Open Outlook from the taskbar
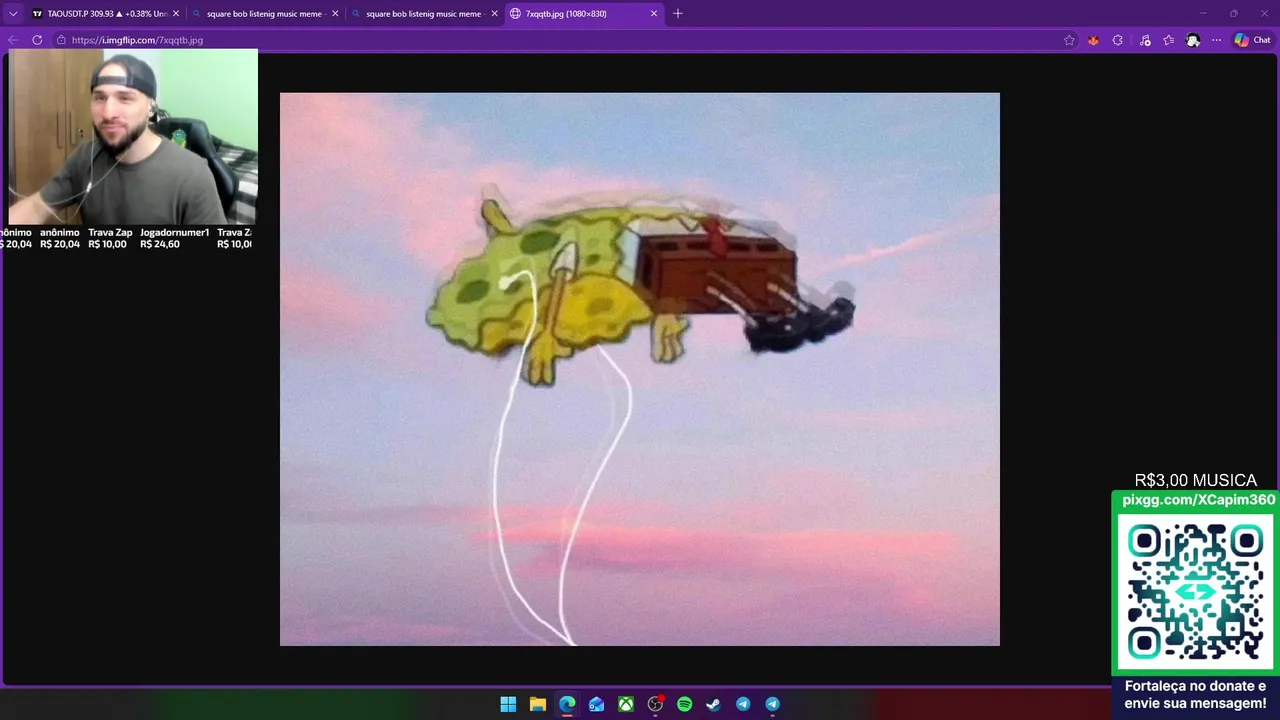 pos(596,704)
